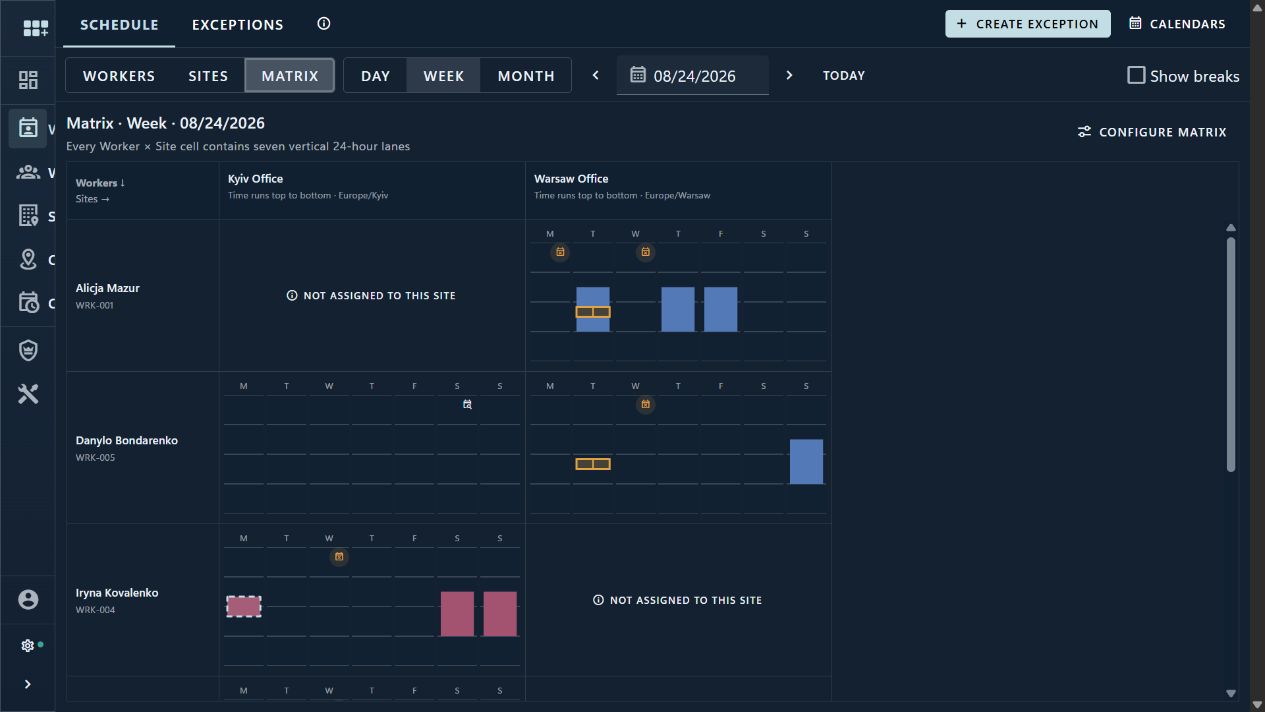Viewport: 1265px width, 712px height.
Task: Open the calendar-clock sidebar icon
Action: (x=28, y=303)
